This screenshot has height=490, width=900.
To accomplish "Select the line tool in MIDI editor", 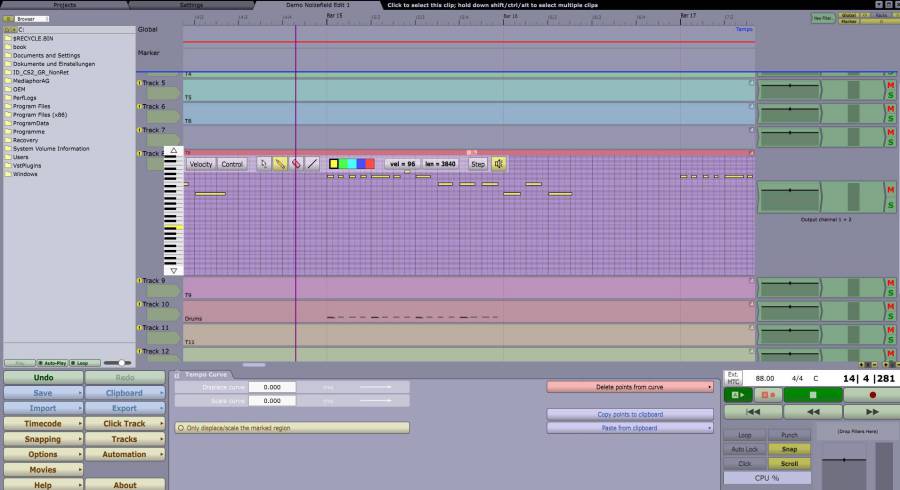I will point(312,164).
